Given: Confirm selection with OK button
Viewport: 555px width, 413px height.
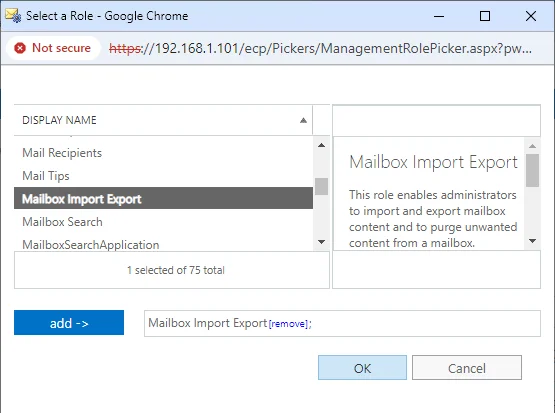Looking at the screenshot, I should (x=362, y=368).
